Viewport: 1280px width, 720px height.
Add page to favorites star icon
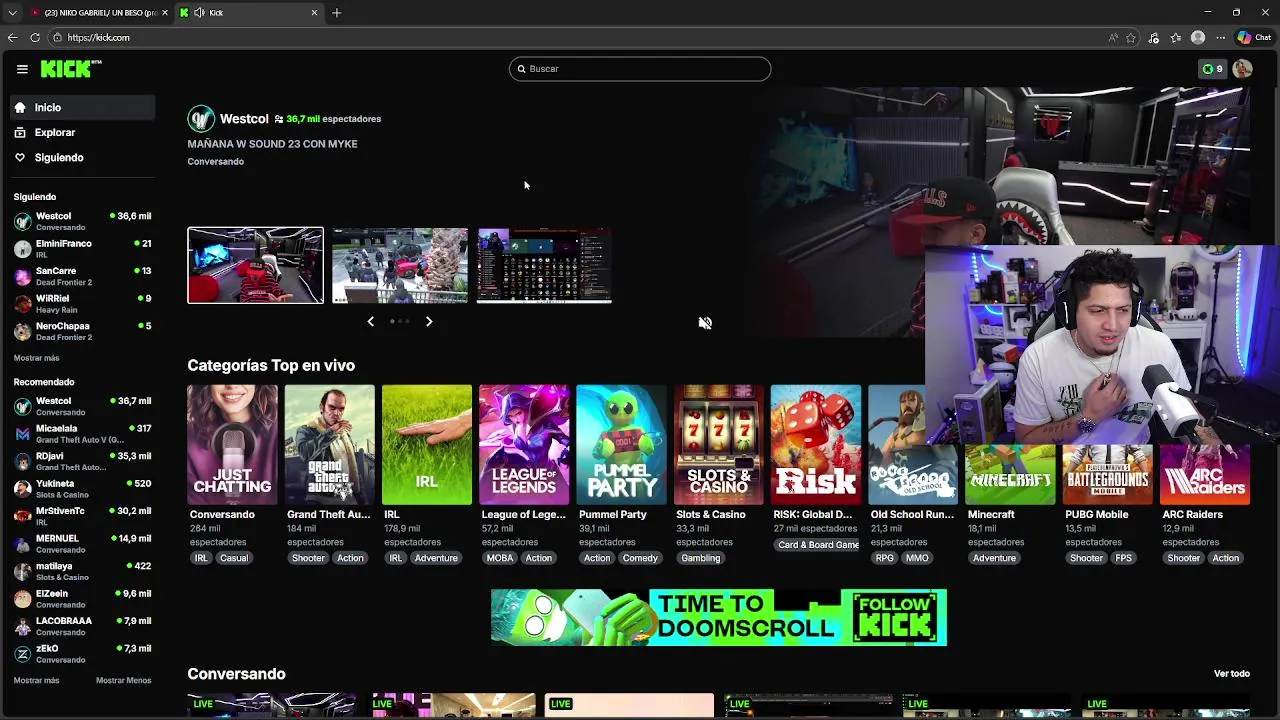point(1131,38)
